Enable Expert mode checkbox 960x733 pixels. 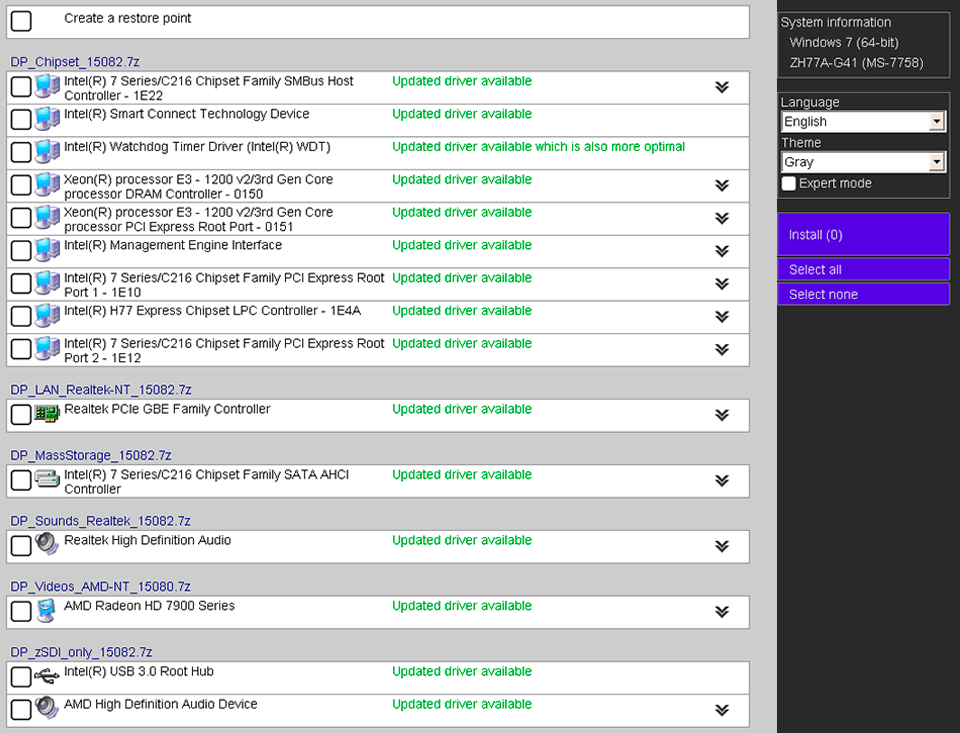(x=789, y=184)
